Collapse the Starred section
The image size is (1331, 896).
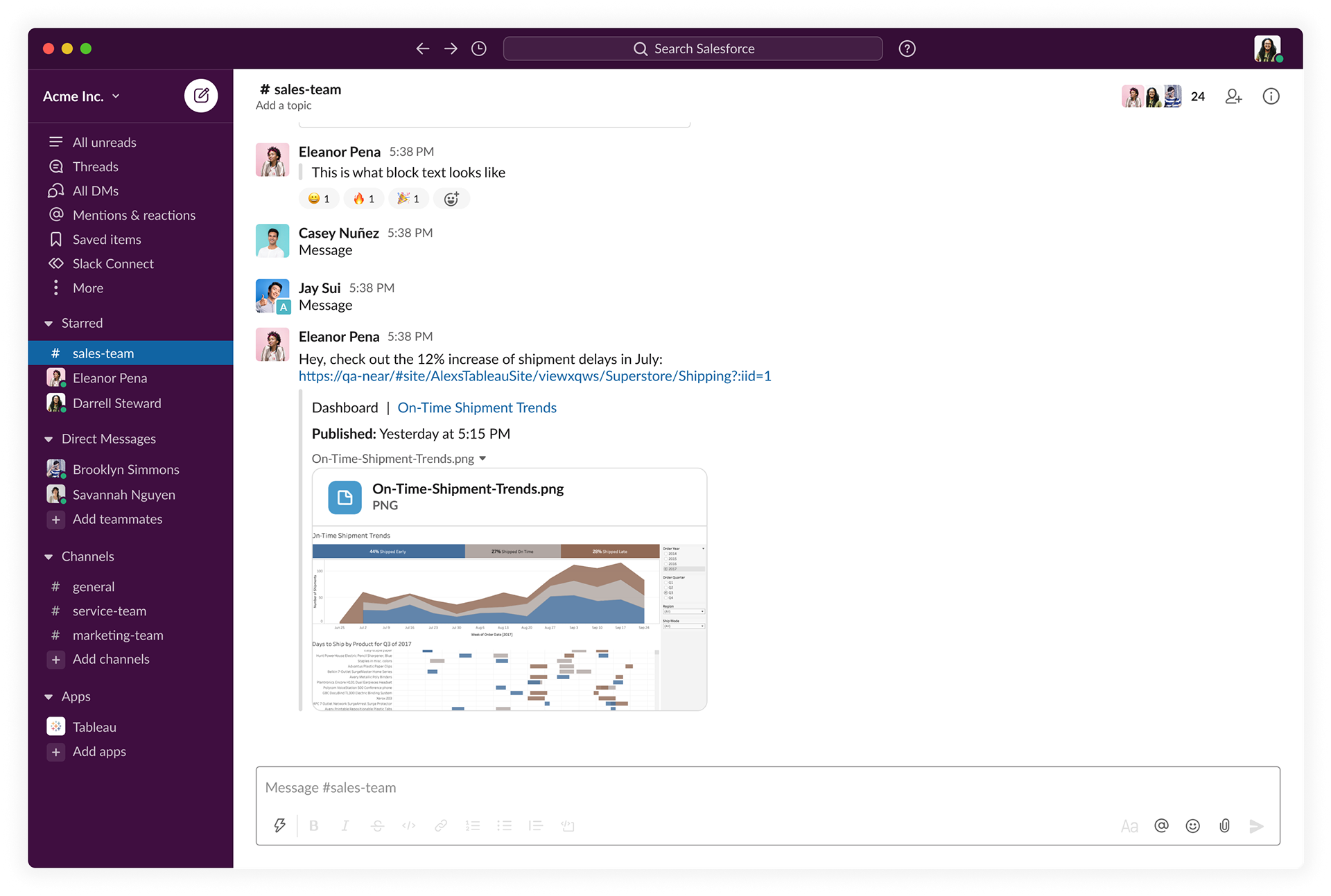pos(49,324)
